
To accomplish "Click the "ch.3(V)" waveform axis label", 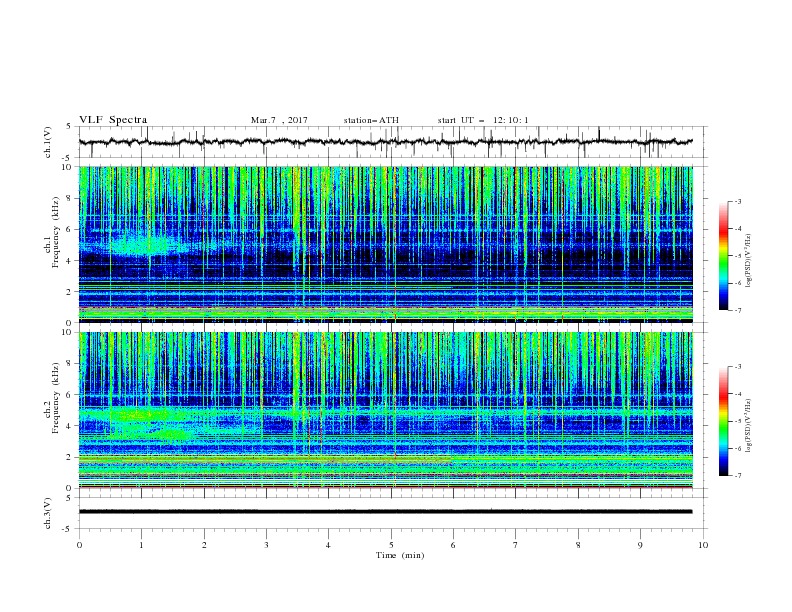I will point(48,513).
